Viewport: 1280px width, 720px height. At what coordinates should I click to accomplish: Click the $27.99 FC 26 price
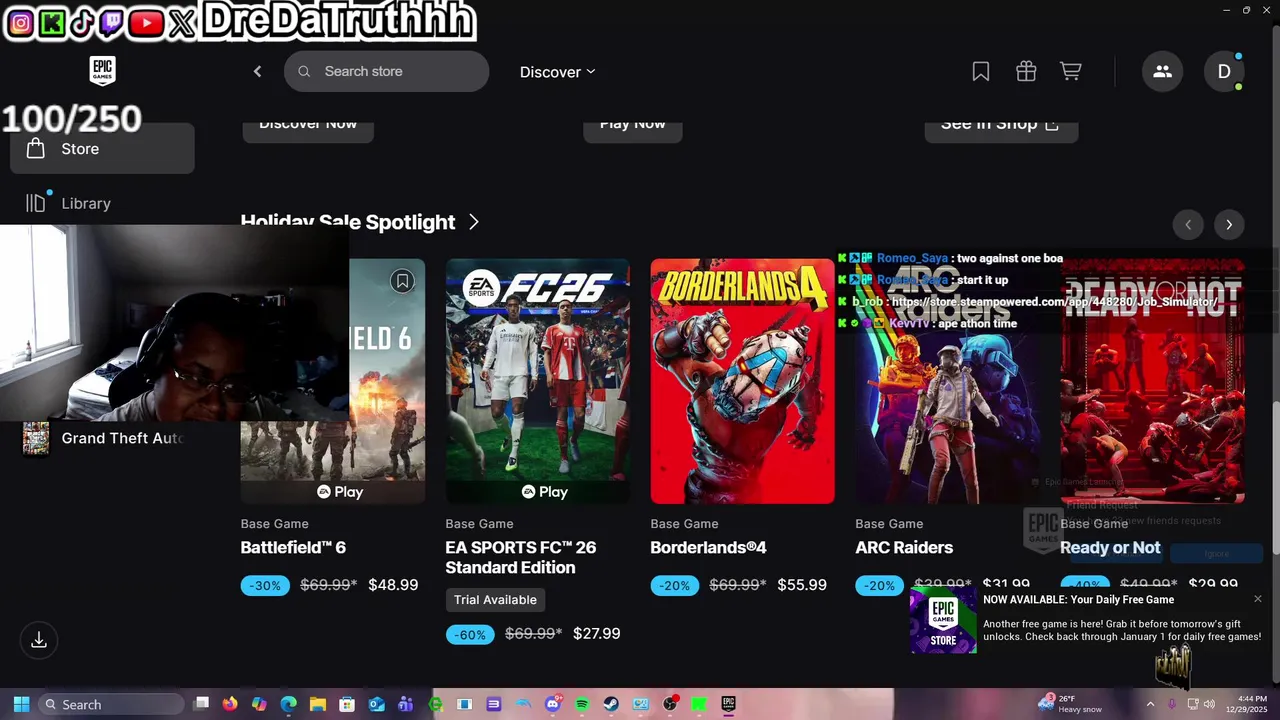pos(597,634)
